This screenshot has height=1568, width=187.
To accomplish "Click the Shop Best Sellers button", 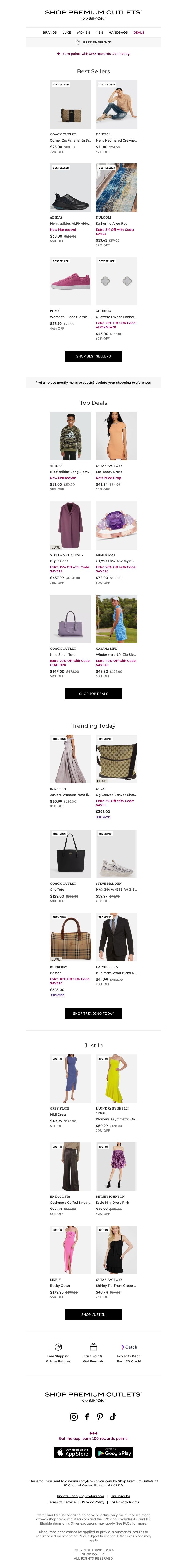I will [93, 356].
